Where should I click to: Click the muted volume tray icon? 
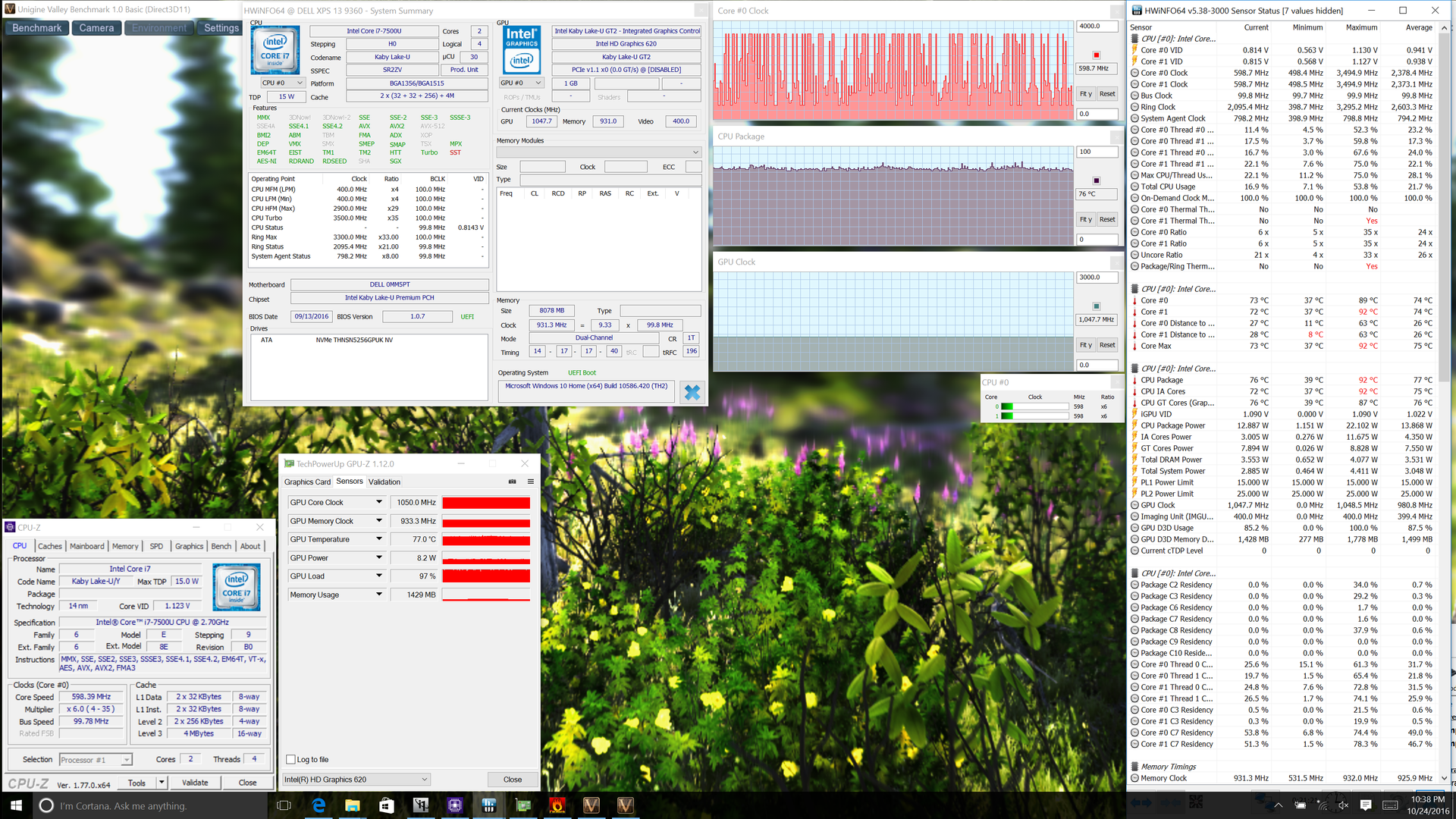pyautogui.click(x=1343, y=805)
